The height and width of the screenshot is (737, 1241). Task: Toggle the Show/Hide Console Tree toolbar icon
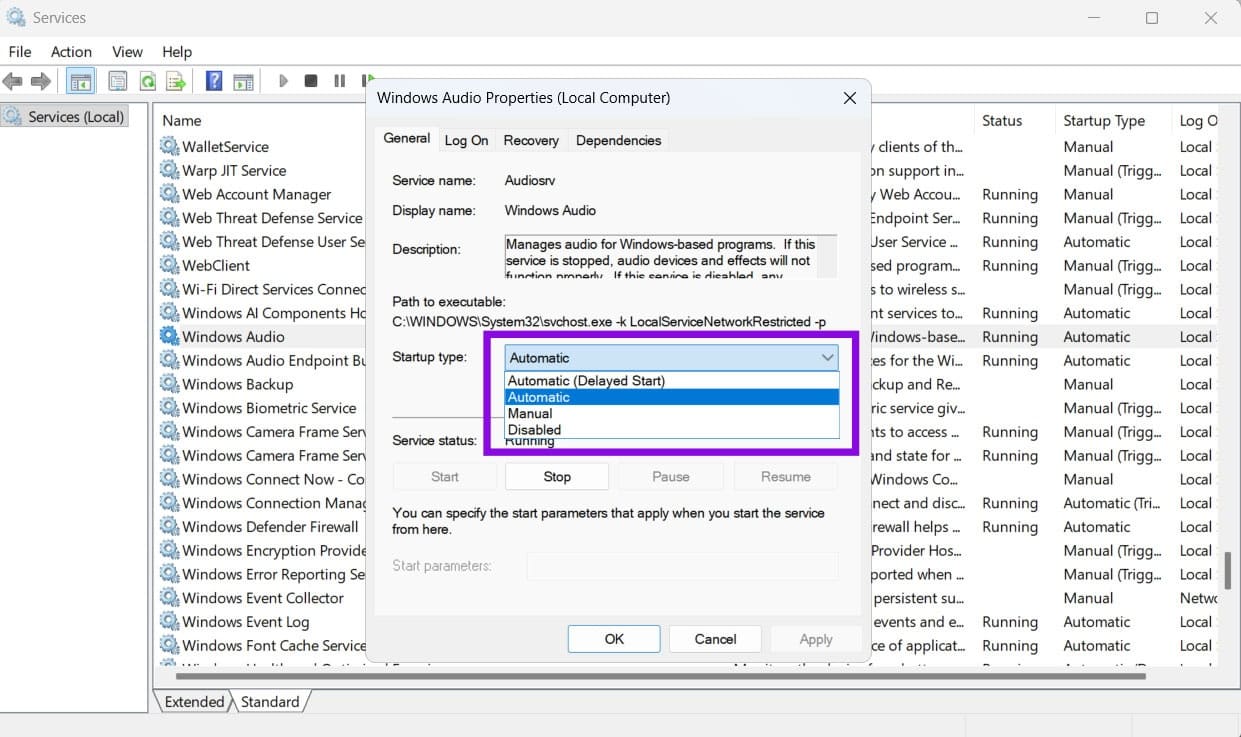click(81, 81)
